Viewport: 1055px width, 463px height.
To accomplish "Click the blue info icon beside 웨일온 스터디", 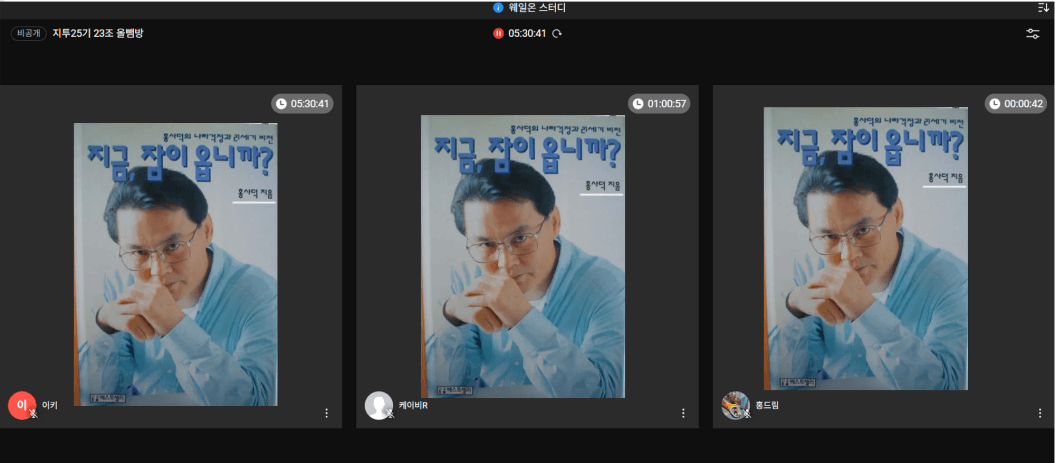I will coord(499,8).
